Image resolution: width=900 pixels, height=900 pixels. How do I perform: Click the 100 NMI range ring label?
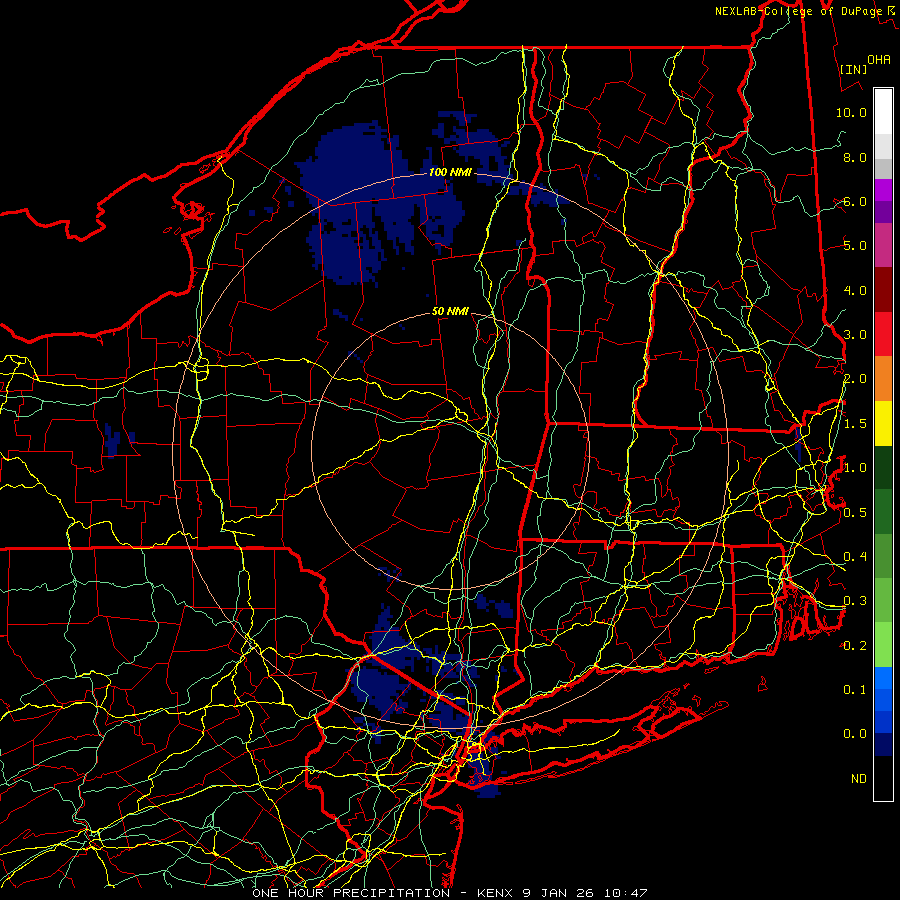(x=449, y=172)
